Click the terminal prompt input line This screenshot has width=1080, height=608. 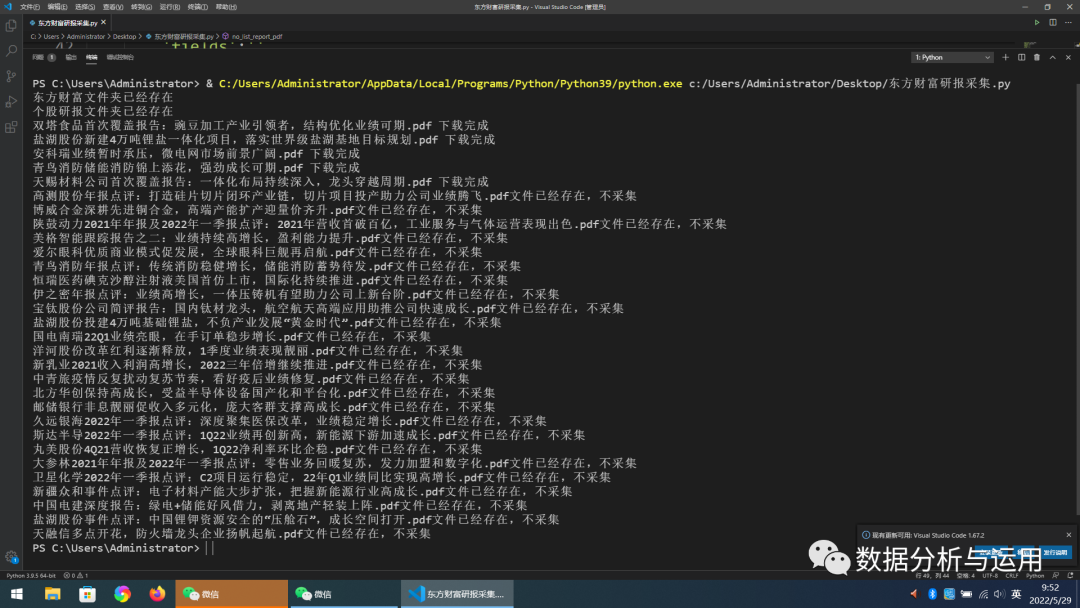tap(123, 548)
